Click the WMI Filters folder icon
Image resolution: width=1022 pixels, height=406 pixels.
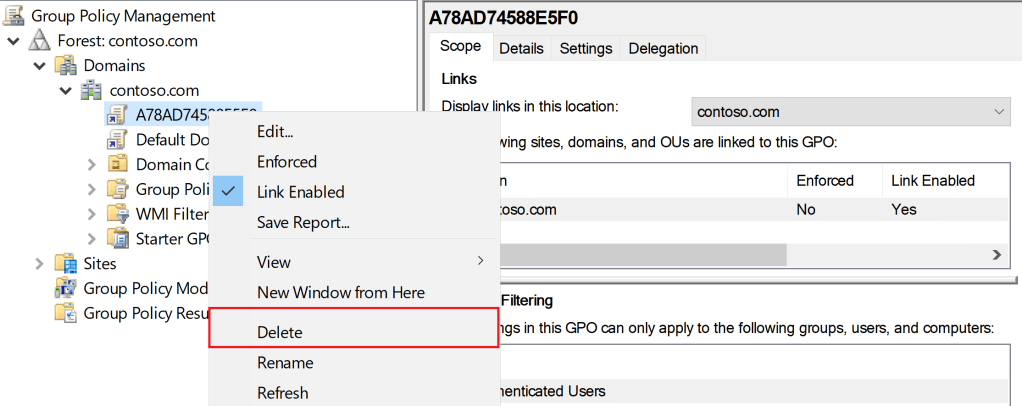[x=118, y=213]
